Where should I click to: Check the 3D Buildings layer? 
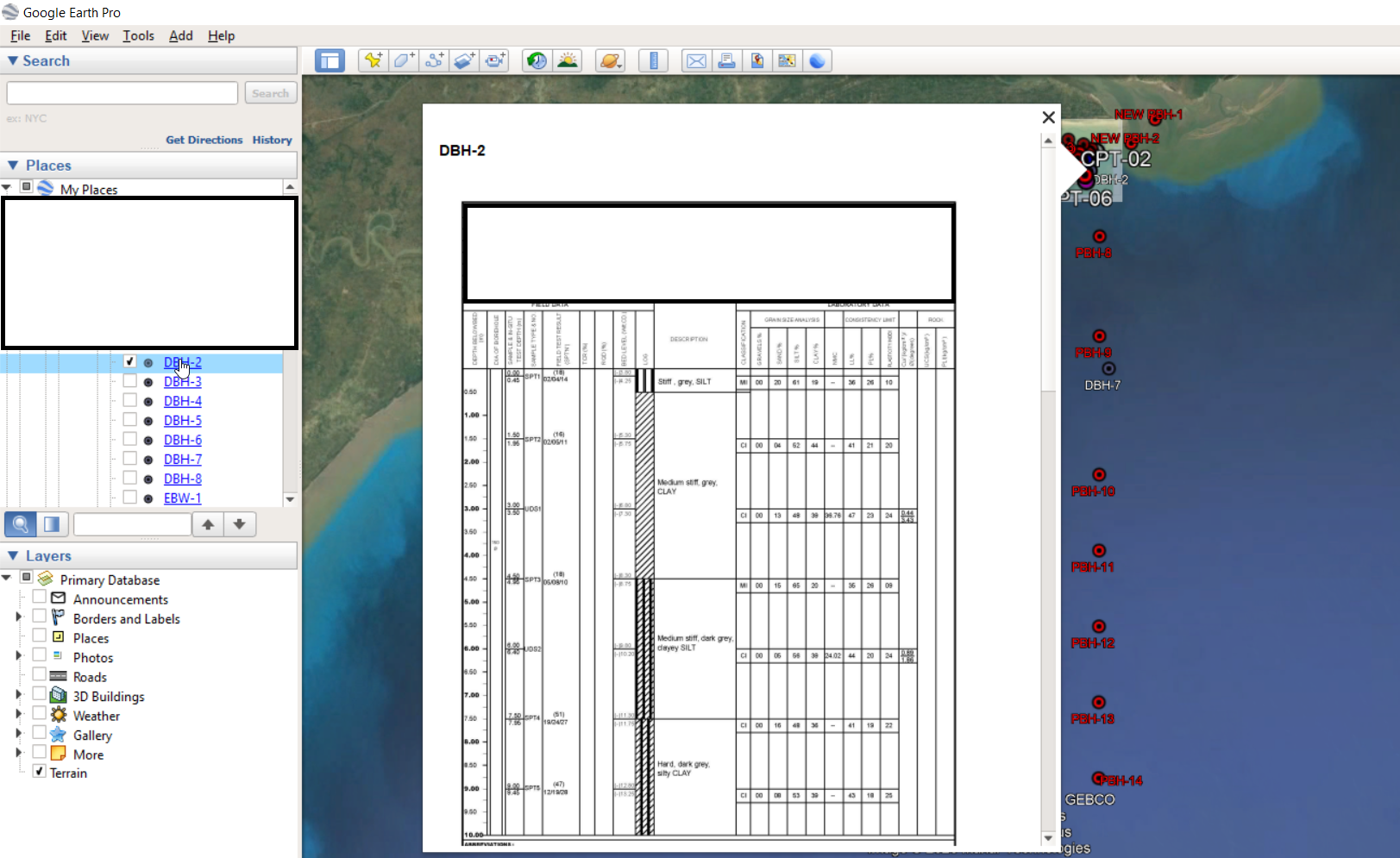(x=40, y=695)
